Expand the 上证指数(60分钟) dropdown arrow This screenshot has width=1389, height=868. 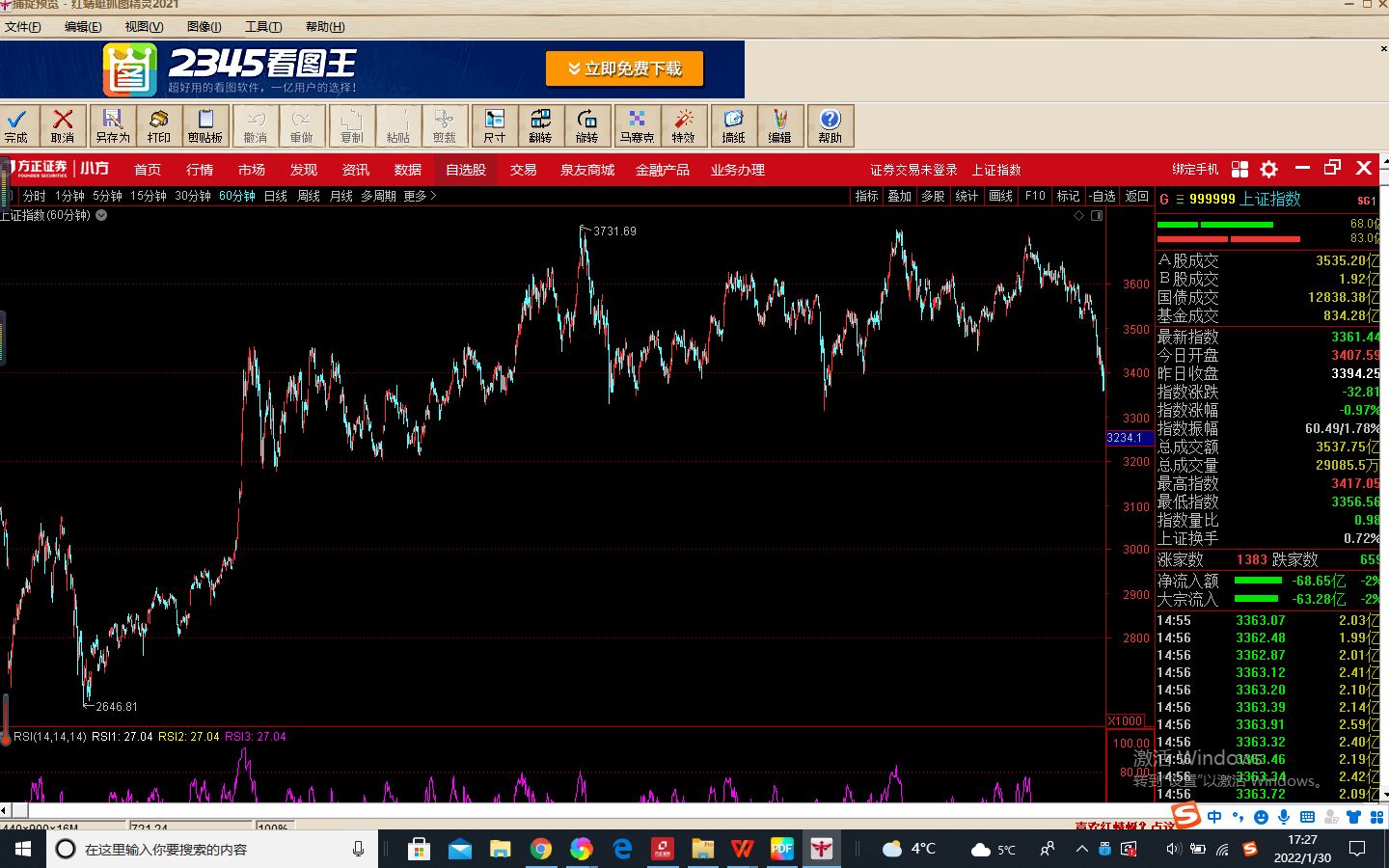pyautogui.click(x=101, y=216)
